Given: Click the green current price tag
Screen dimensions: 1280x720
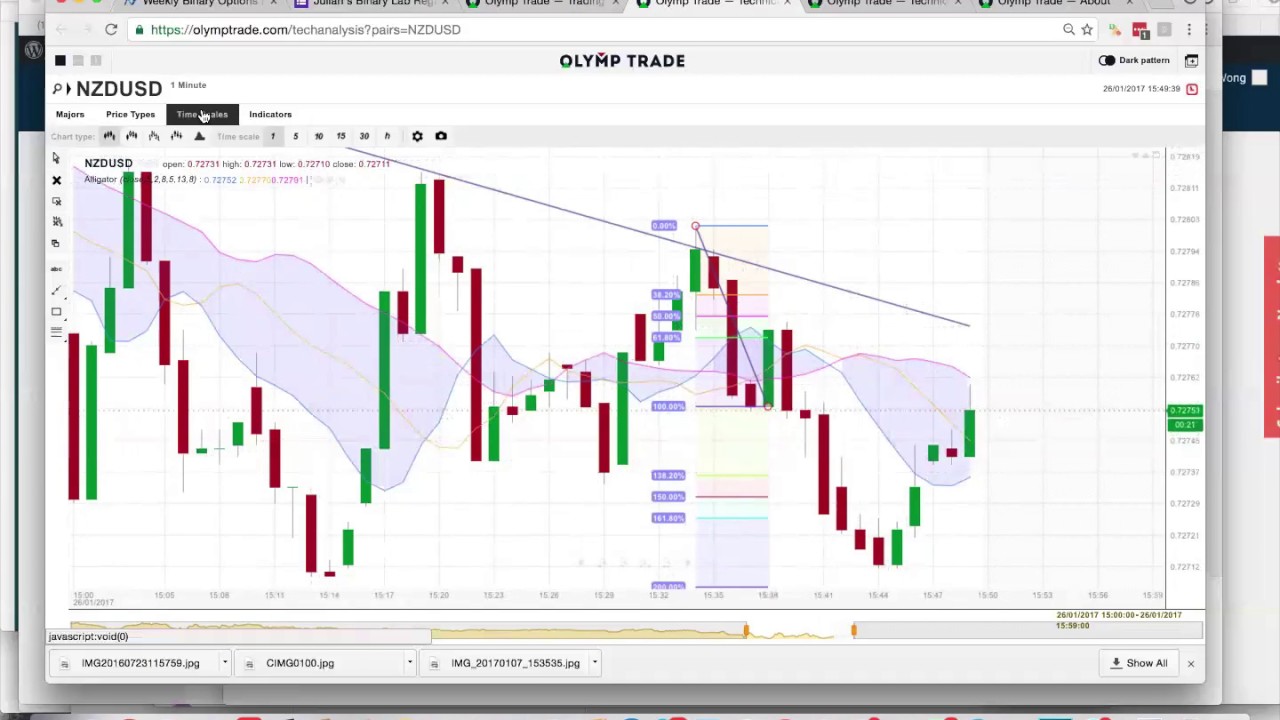Looking at the screenshot, I should [x=1185, y=411].
